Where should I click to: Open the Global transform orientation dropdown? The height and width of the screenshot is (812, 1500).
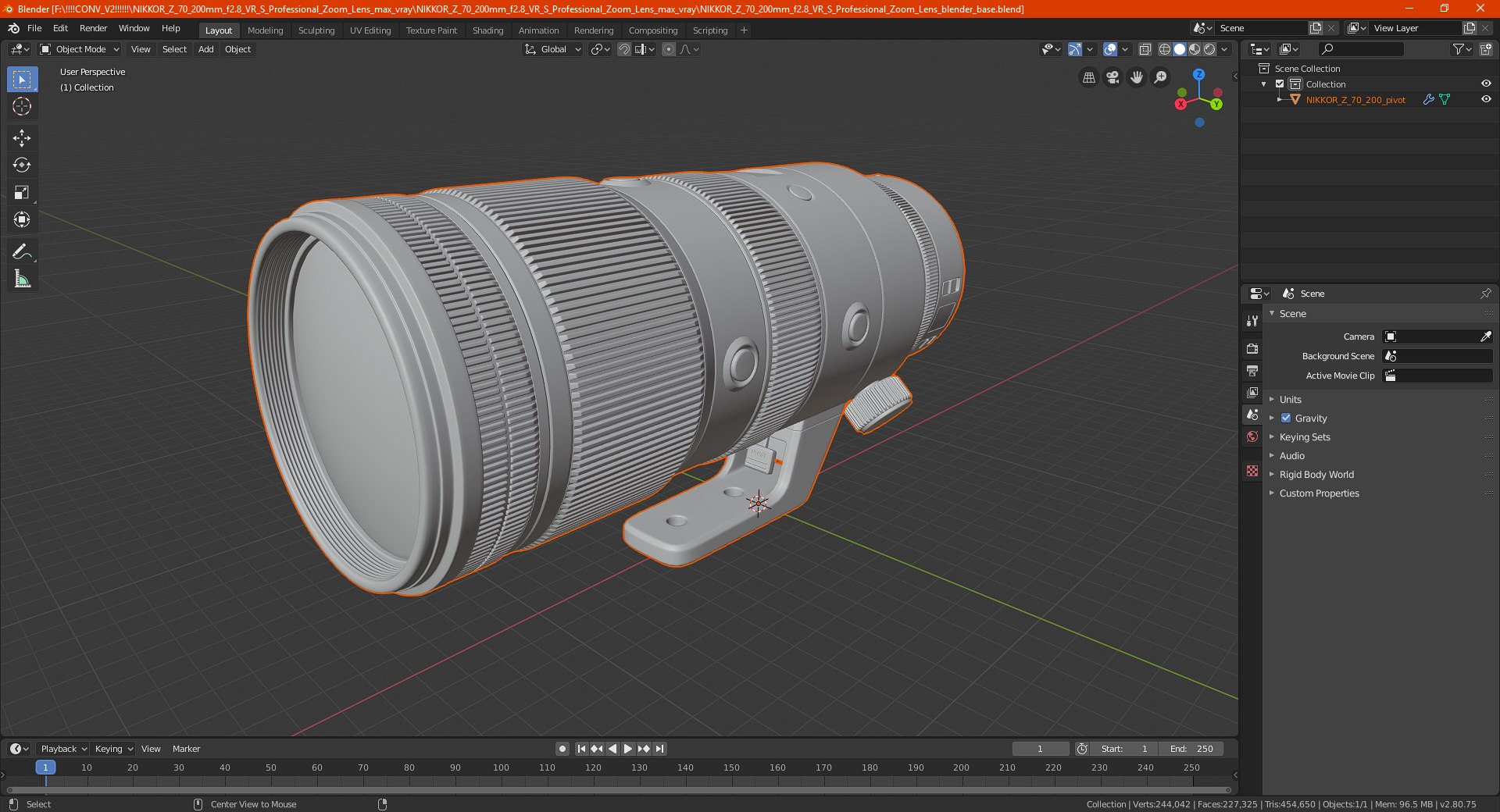pyautogui.click(x=553, y=49)
